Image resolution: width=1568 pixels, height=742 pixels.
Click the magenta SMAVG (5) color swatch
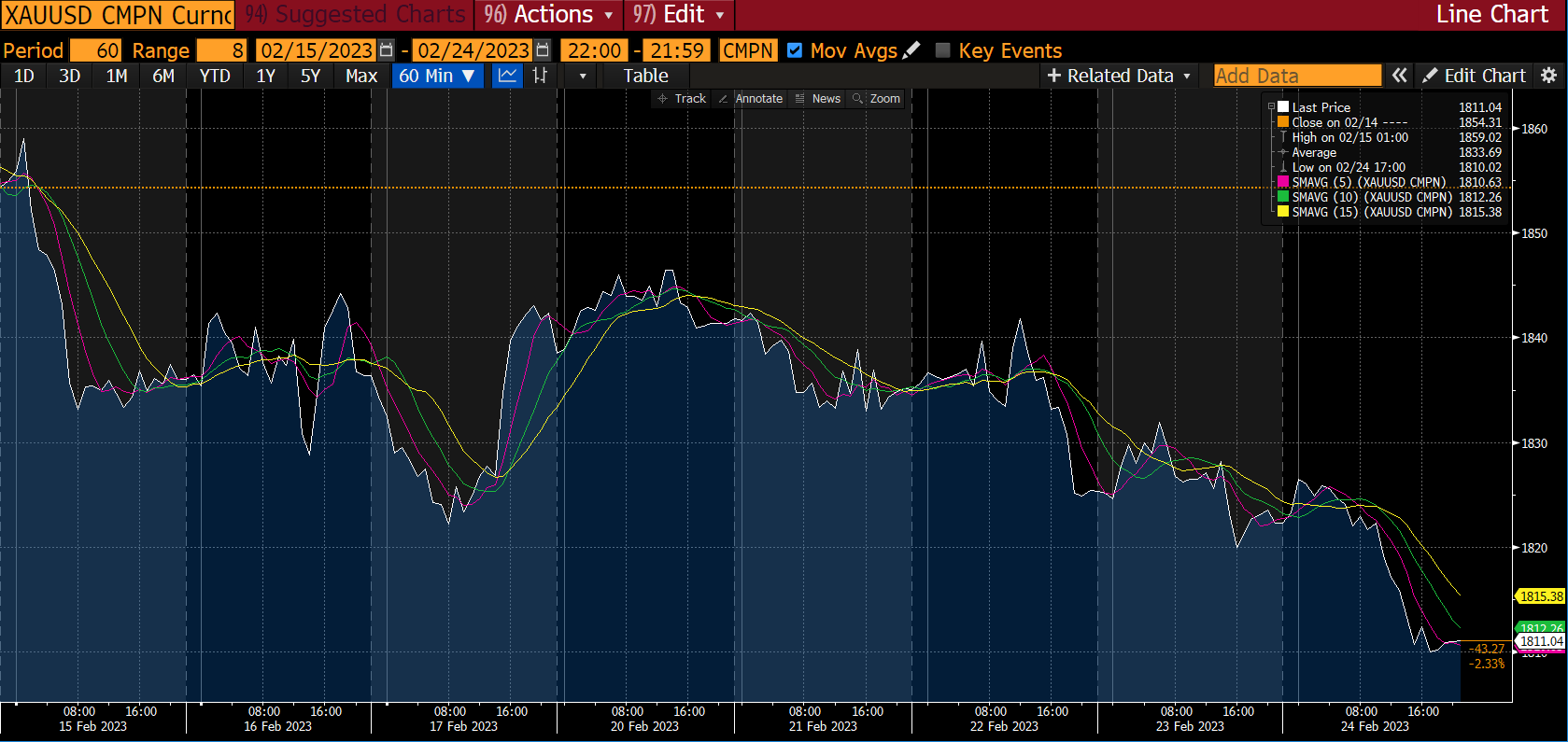[1283, 182]
